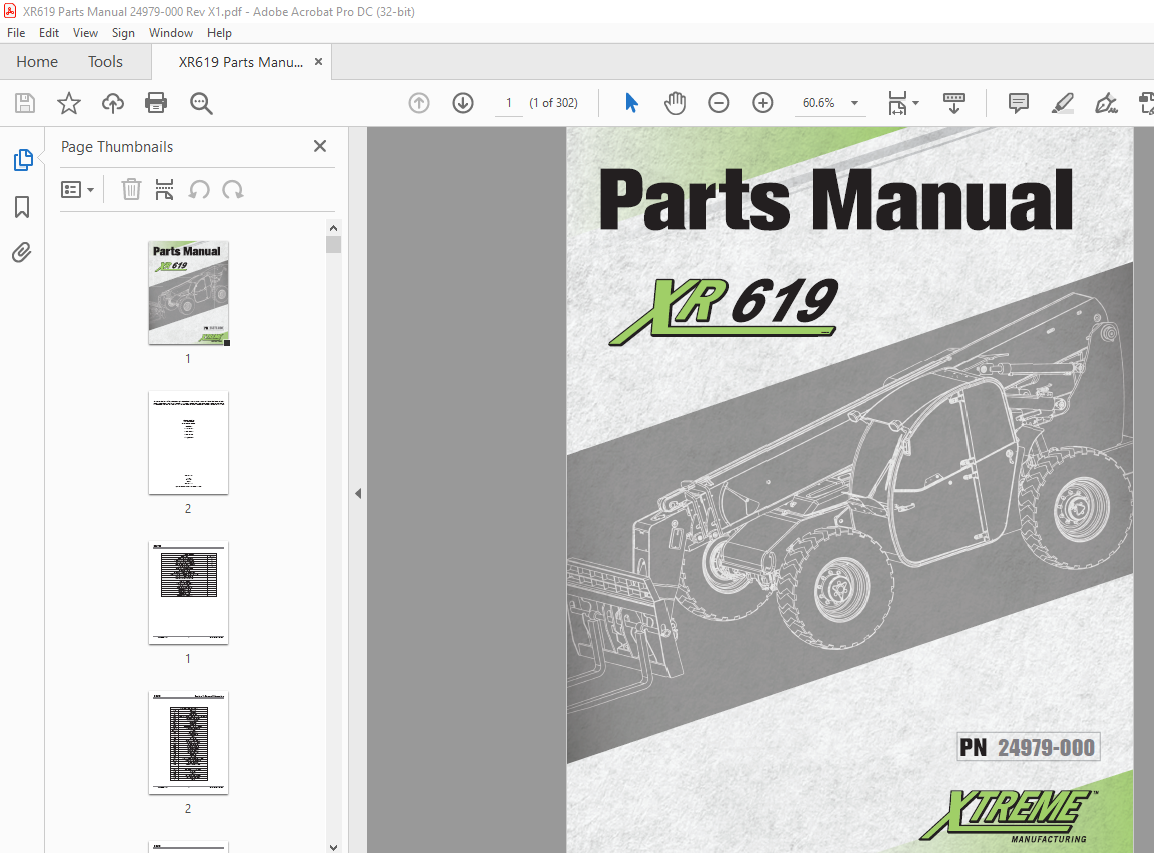Open Find text using the magnifier icon
Image resolution: width=1154 pixels, height=853 pixels.
[x=201, y=103]
